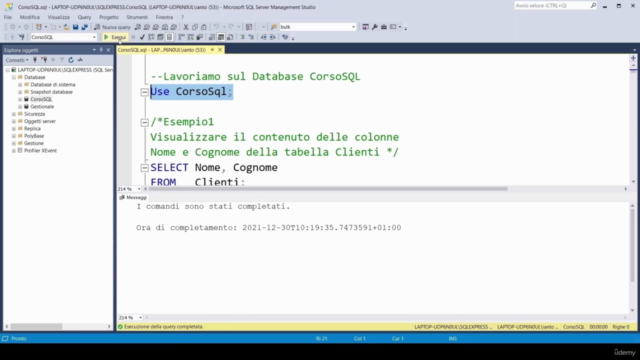Click the Cancel Executing Query stop icon
The width and height of the screenshot is (640, 360).
pyautogui.click(x=133, y=37)
